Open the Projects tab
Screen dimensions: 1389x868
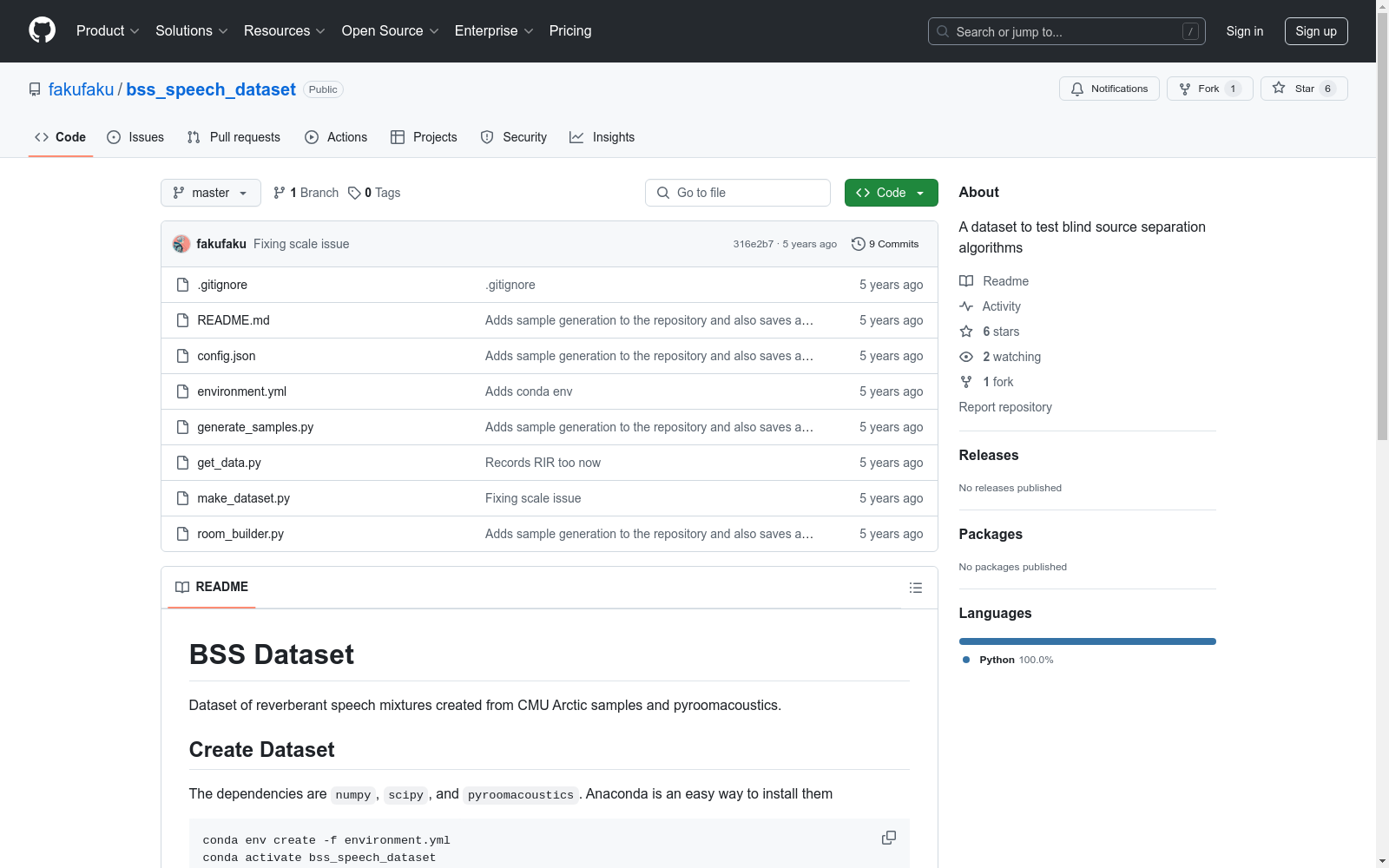tap(424, 137)
